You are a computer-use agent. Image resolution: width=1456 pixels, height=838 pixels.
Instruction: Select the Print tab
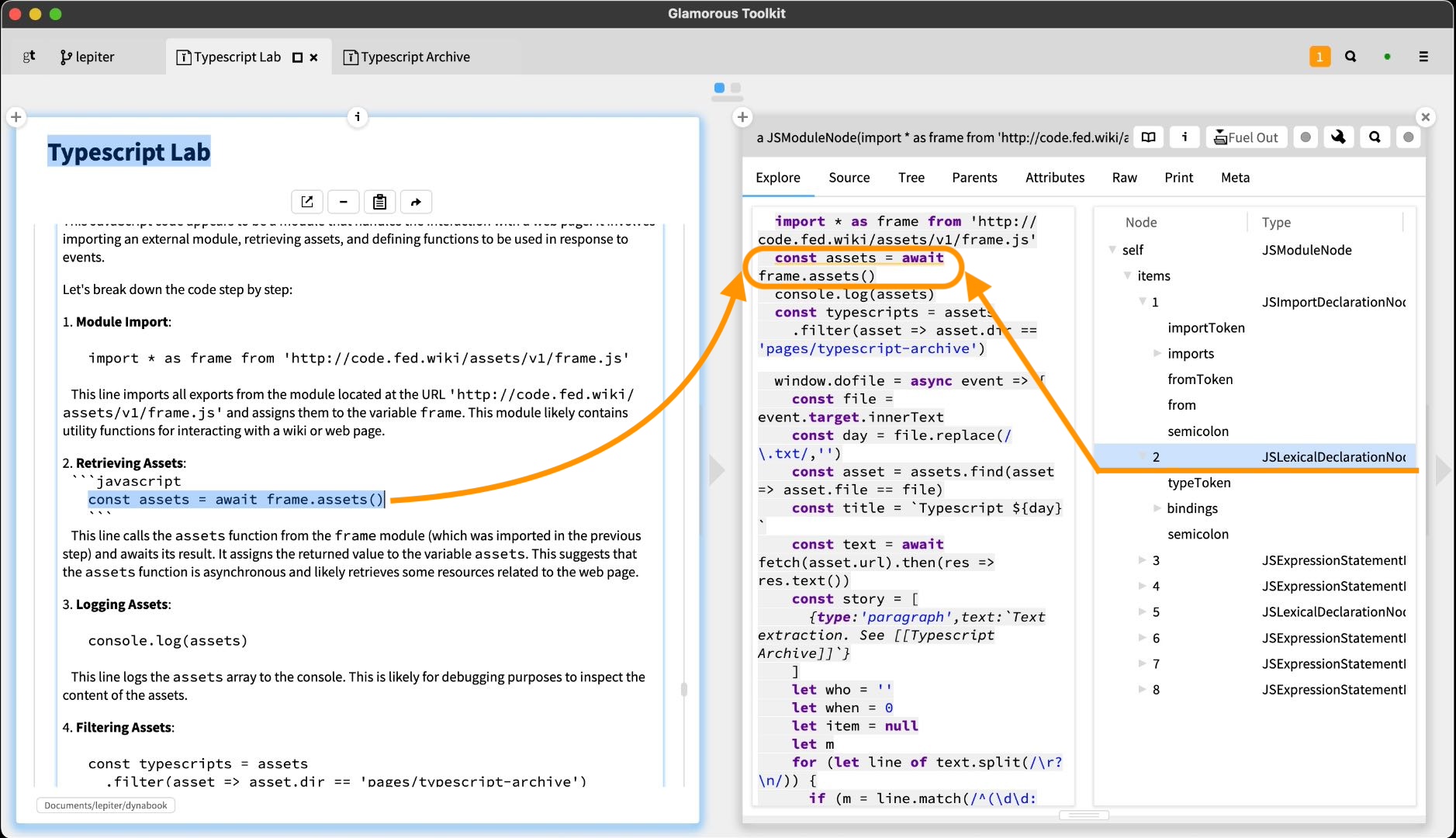pyautogui.click(x=1178, y=178)
